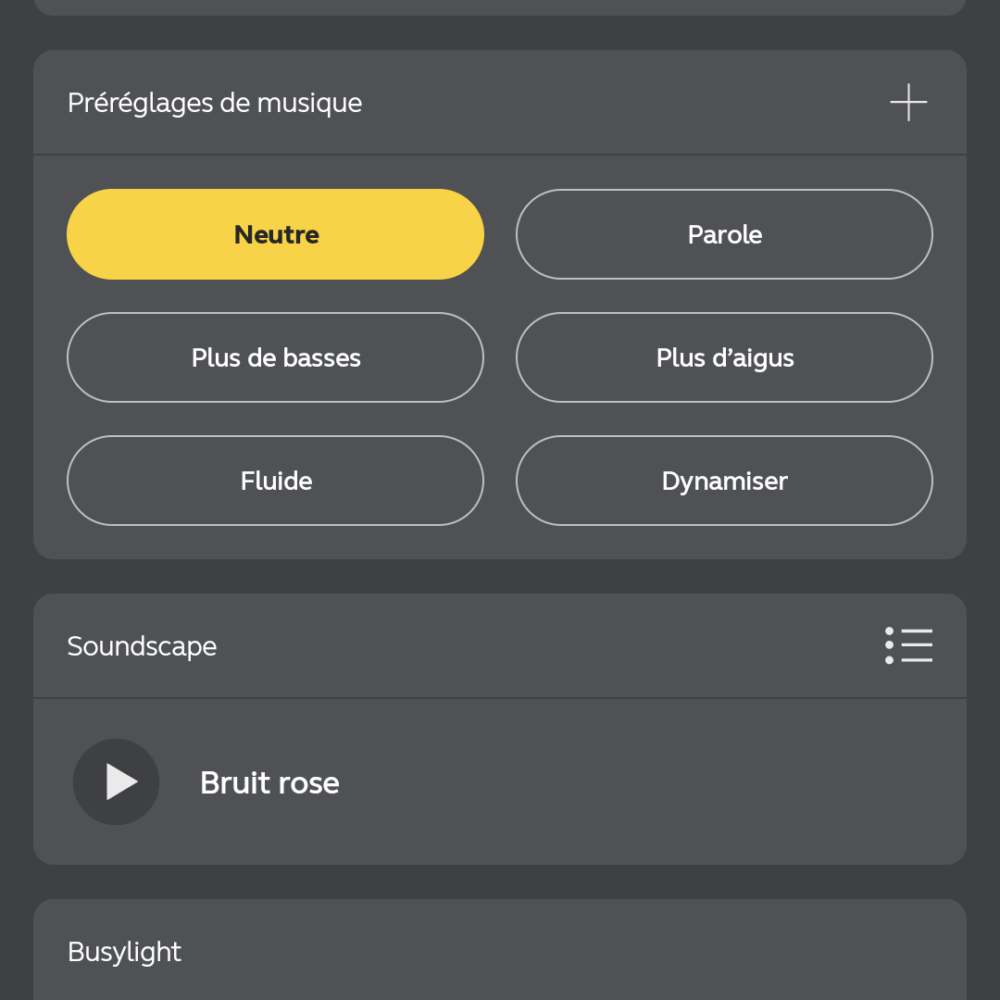Open the Soundscape list icon

[908, 645]
